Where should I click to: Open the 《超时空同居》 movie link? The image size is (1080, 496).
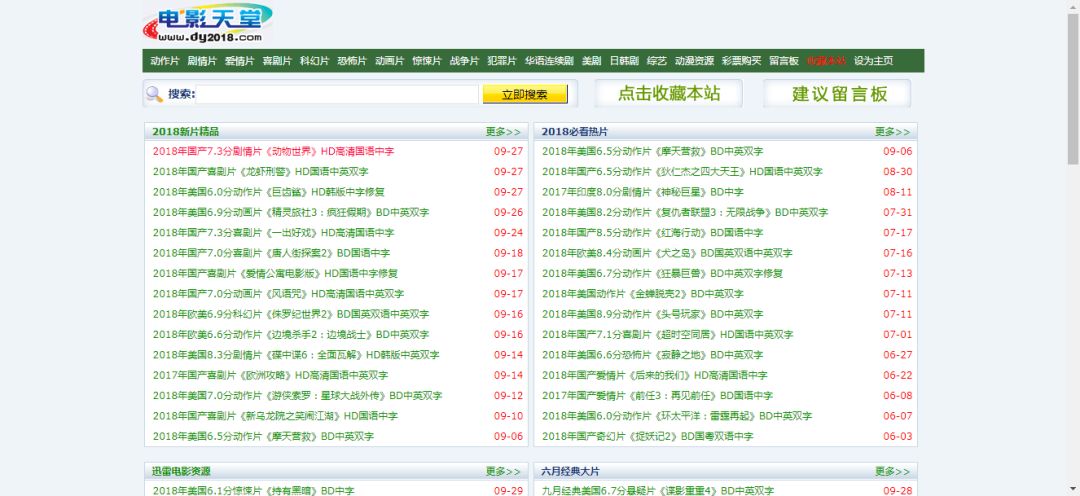point(667,335)
